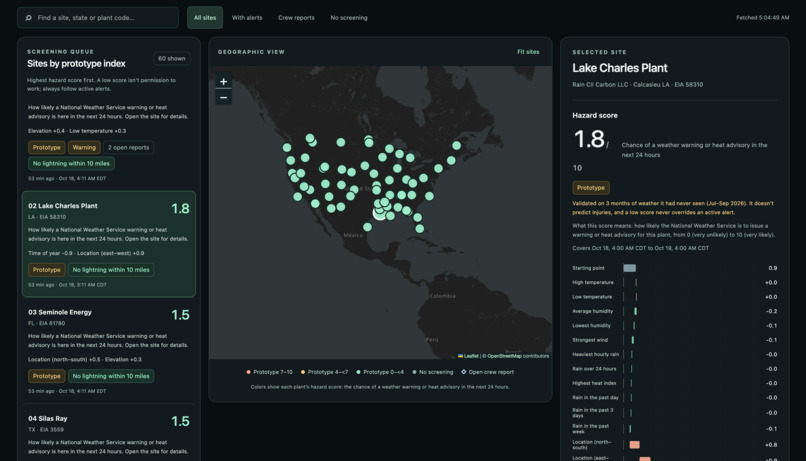Image resolution: width=806 pixels, height=461 pixels.
Task: Focus the Find a site search field
Action: click(x=98, y=18)
